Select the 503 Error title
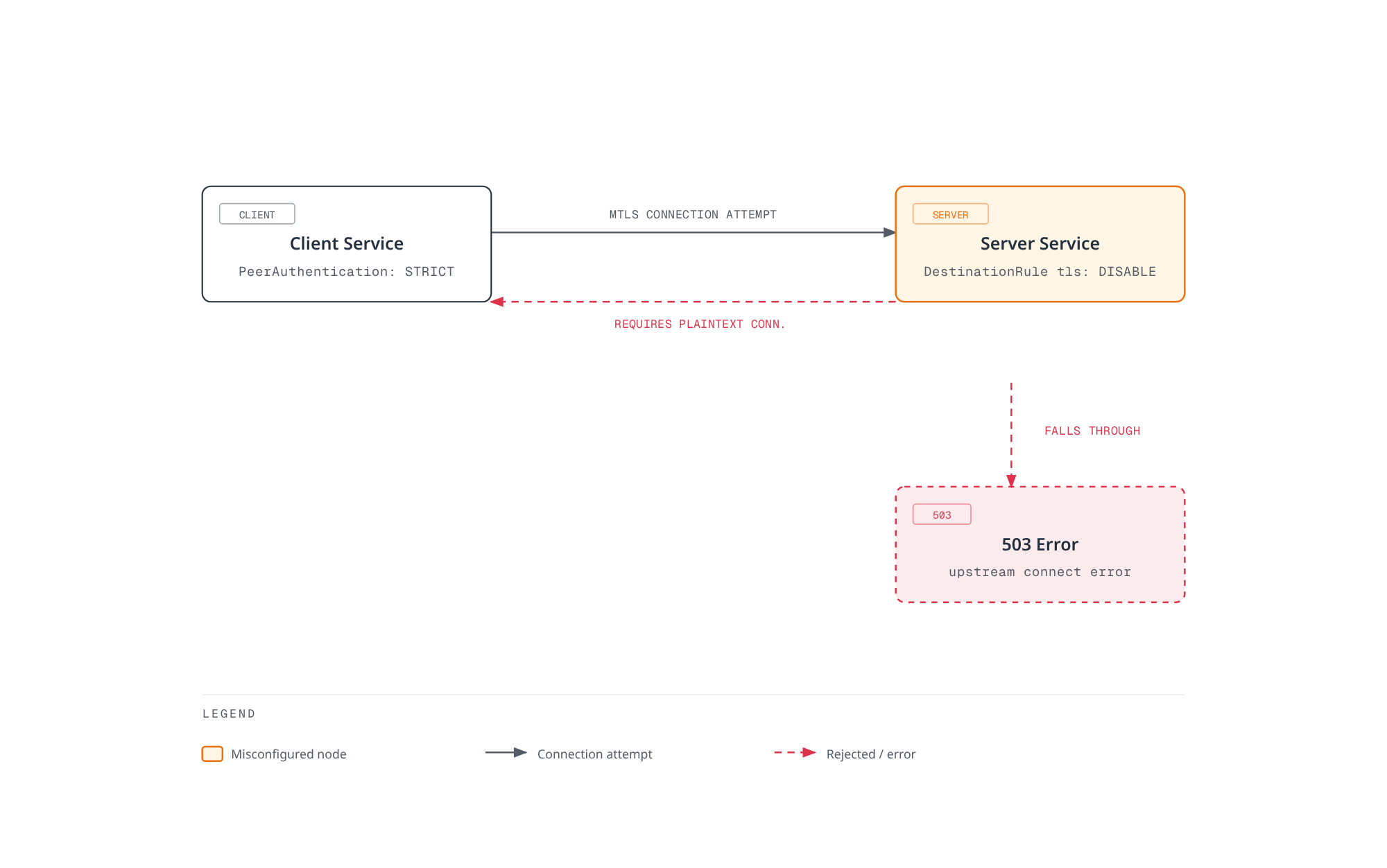The height and width of the screenshot is (868, 1387). (1040, 545)
